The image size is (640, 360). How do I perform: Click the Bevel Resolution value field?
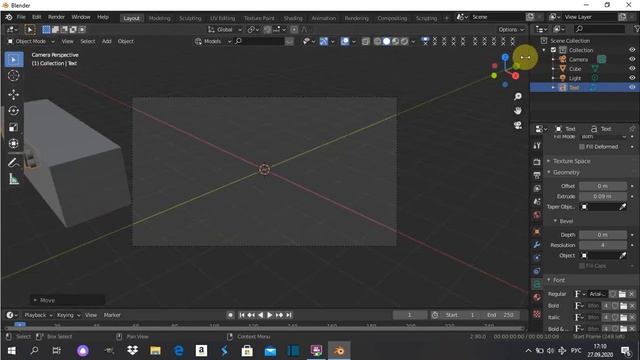[603, 245]
